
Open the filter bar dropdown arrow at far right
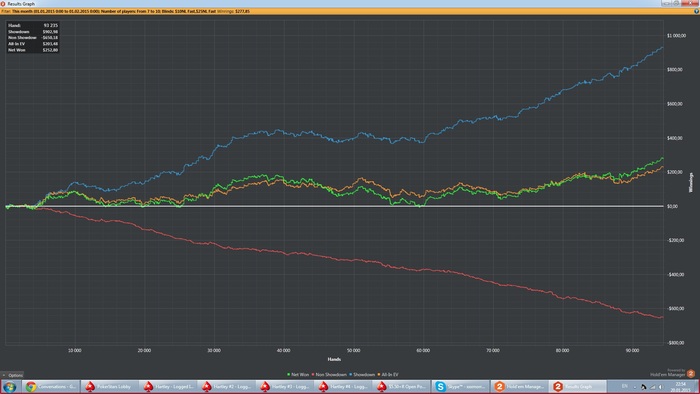(x=696, y=11)
